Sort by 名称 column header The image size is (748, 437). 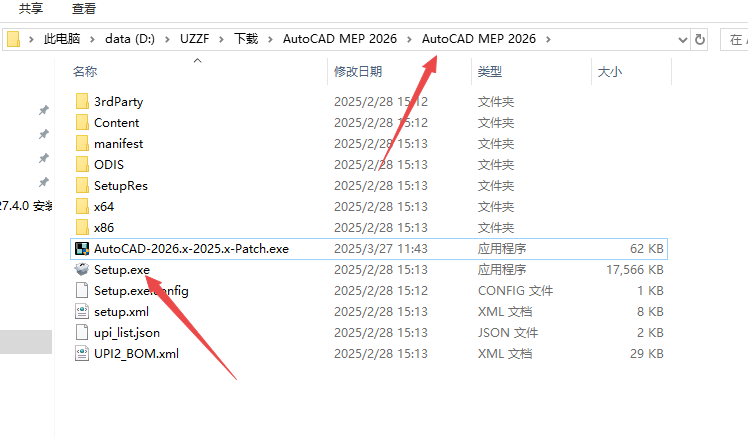(x=85, y=72)
